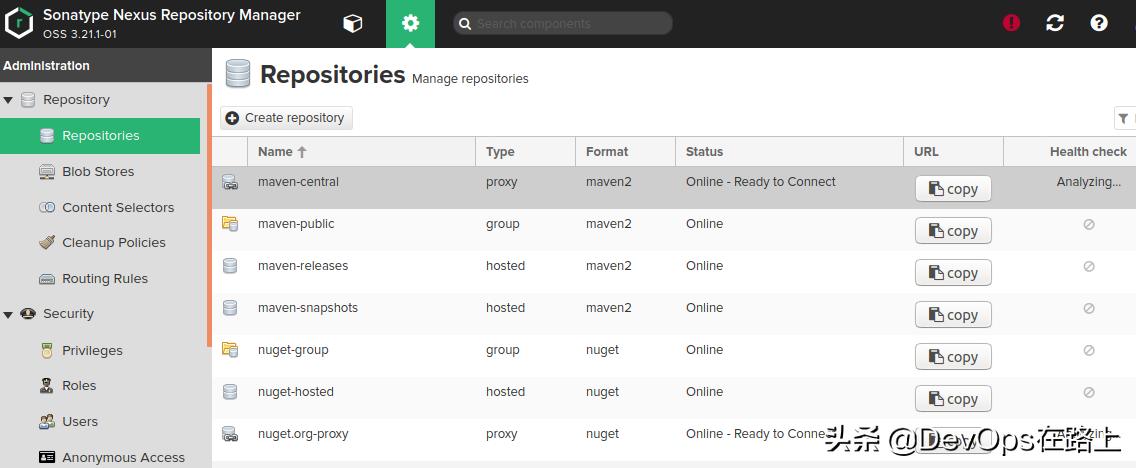
Task: Click the Type column header
Action: 525,151
